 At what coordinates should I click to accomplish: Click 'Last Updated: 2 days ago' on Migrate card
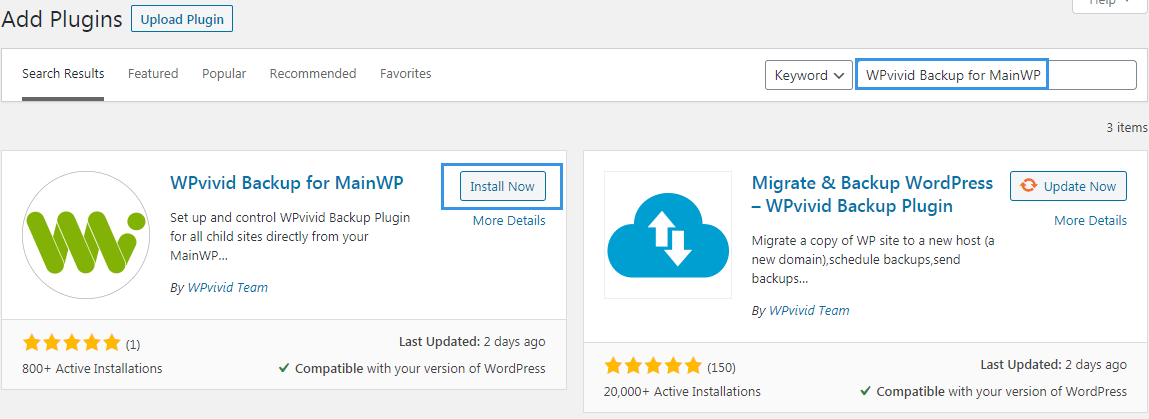[1054, 364]
